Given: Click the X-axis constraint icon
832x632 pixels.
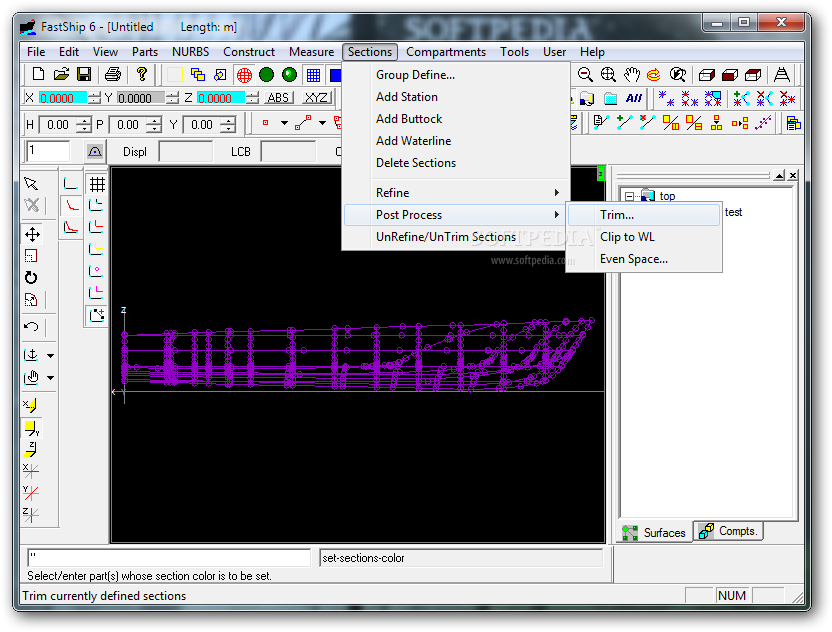Looking at the screenshot, I should pyautogui.click(x=31, y=470).
